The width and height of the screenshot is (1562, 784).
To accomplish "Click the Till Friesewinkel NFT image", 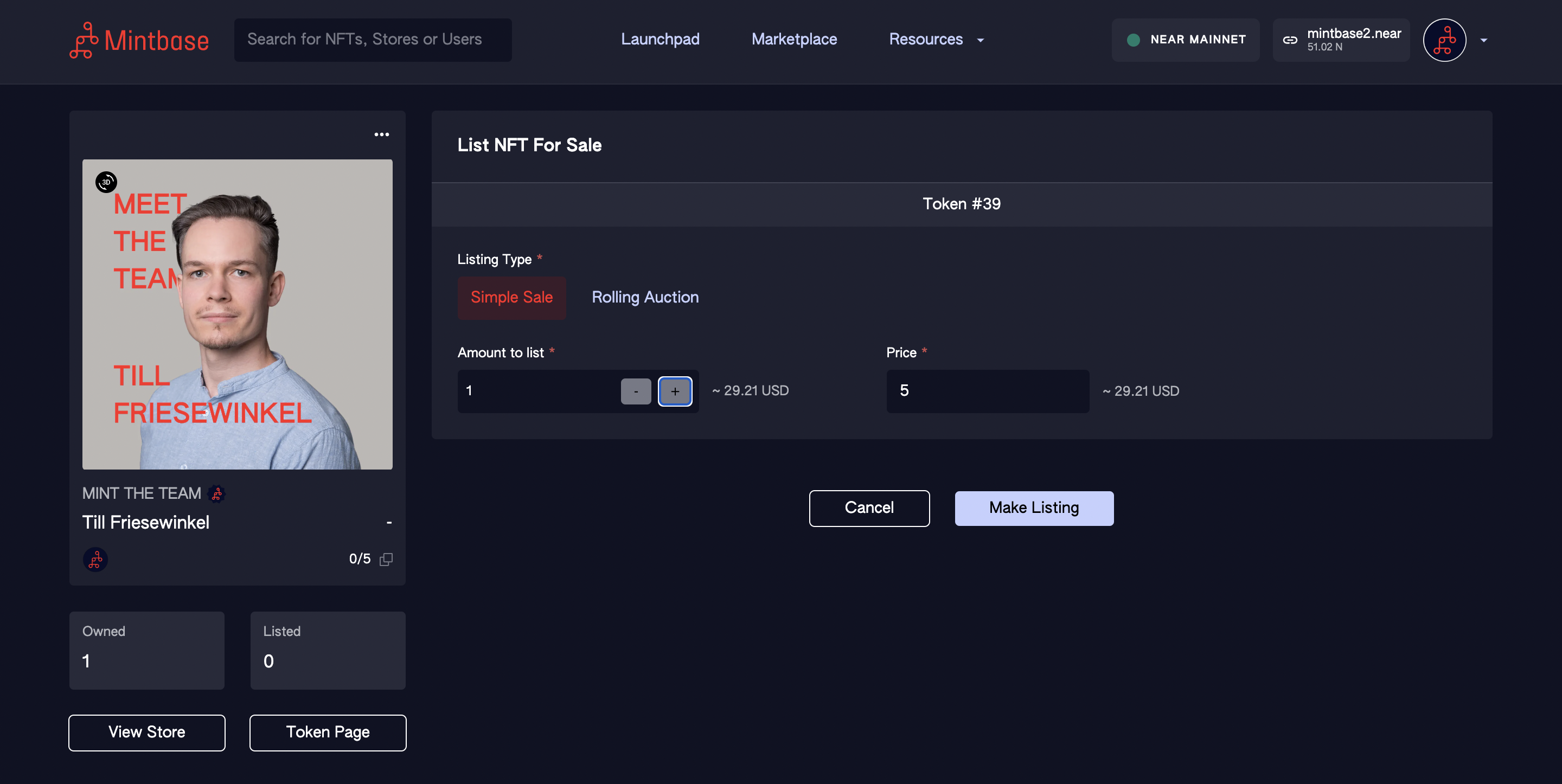I will point(237,314).
